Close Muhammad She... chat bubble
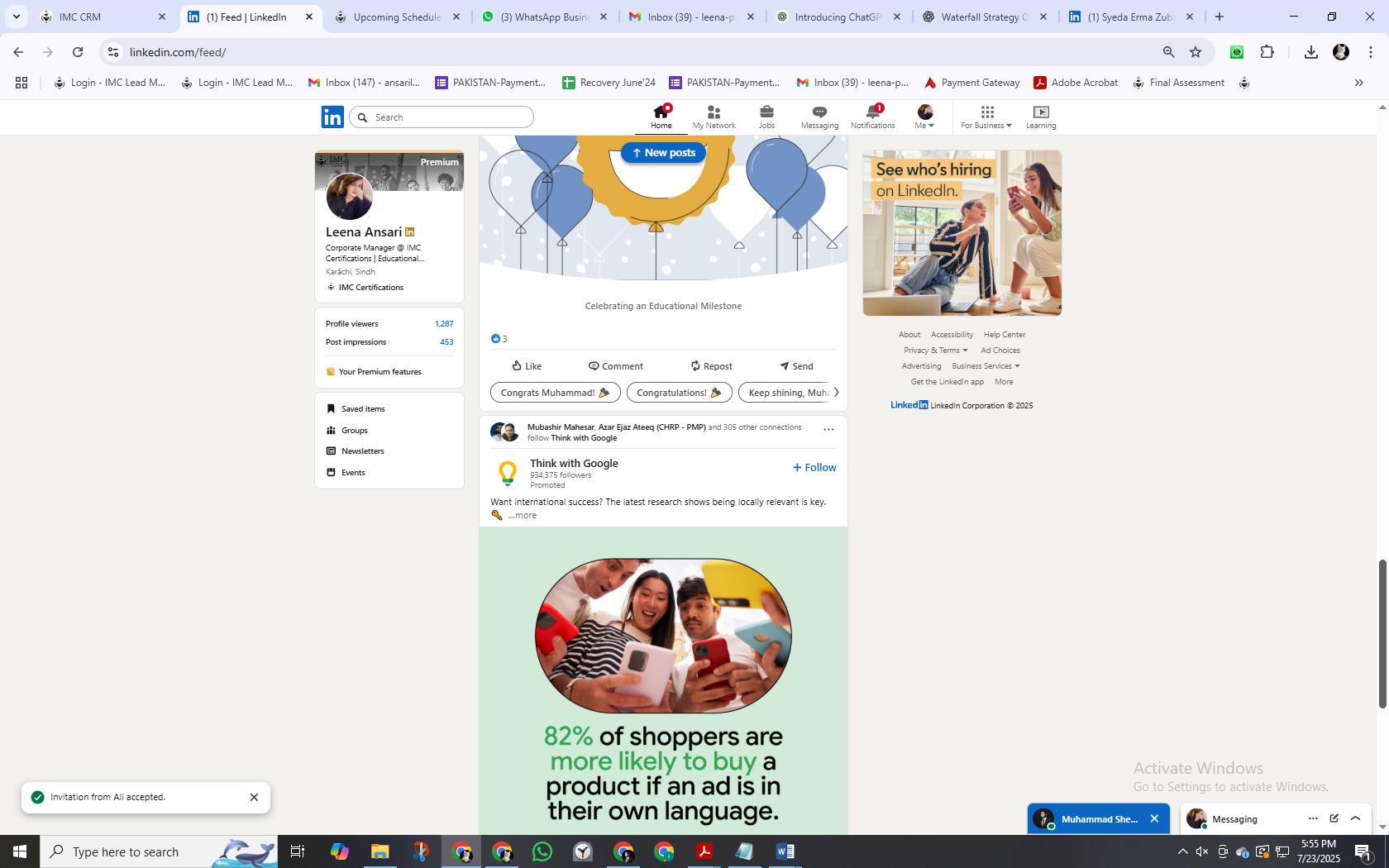Screen dimensions: 1389x868 1154,819
